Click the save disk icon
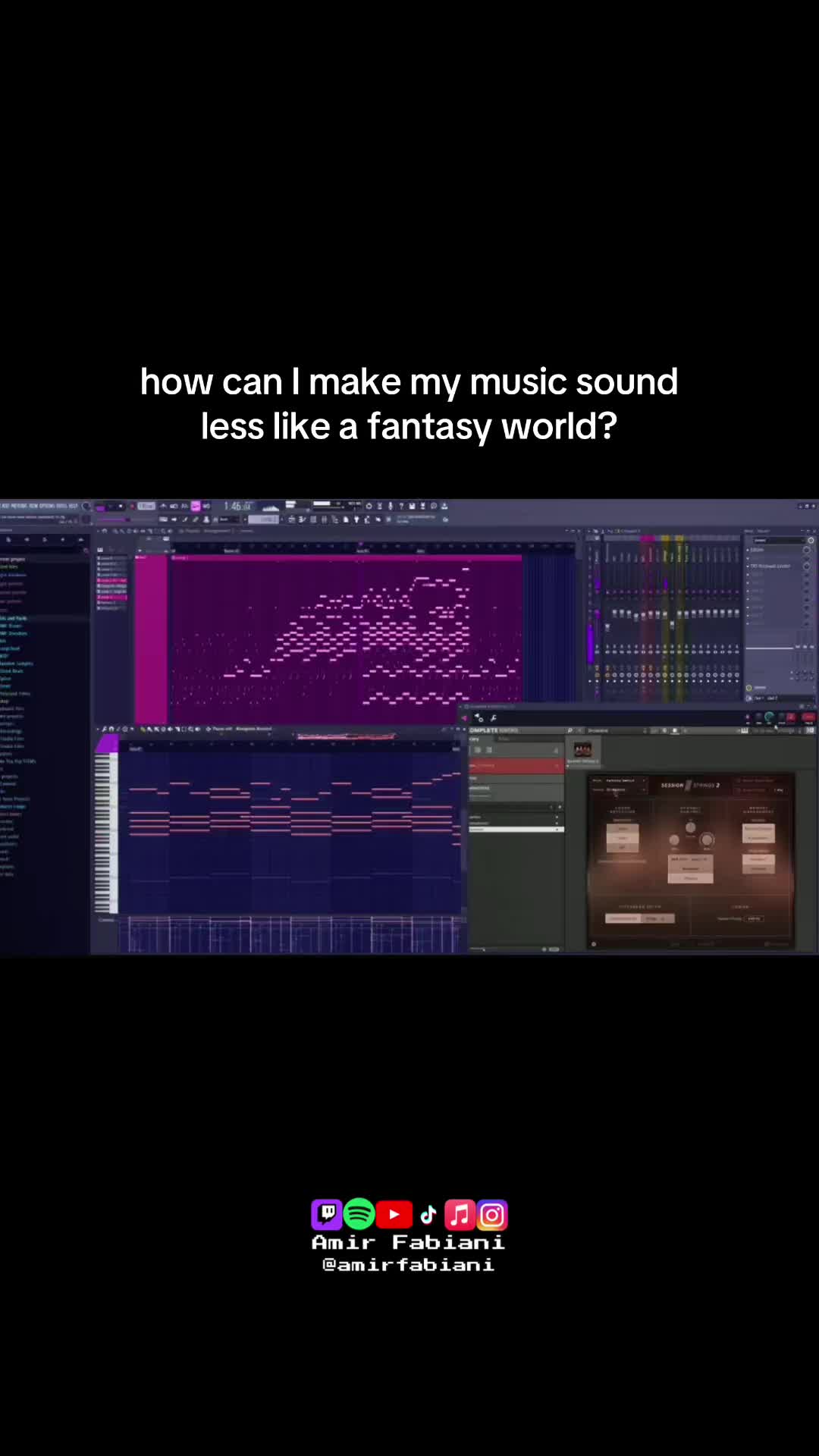Image resolution: width=819 pixels, height=1456 pixels. [x=413, y=506]
